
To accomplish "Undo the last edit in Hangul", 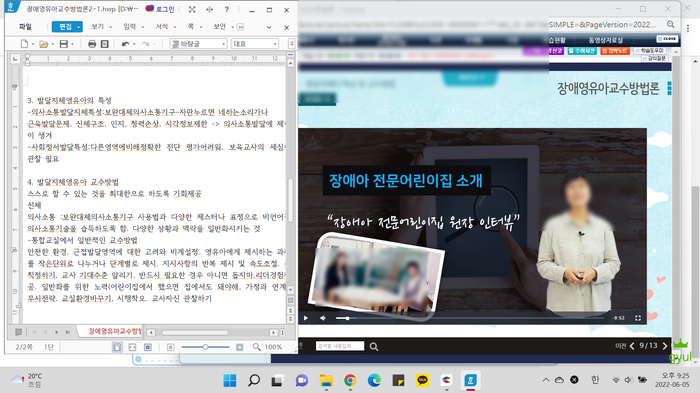I will point(125,44).
